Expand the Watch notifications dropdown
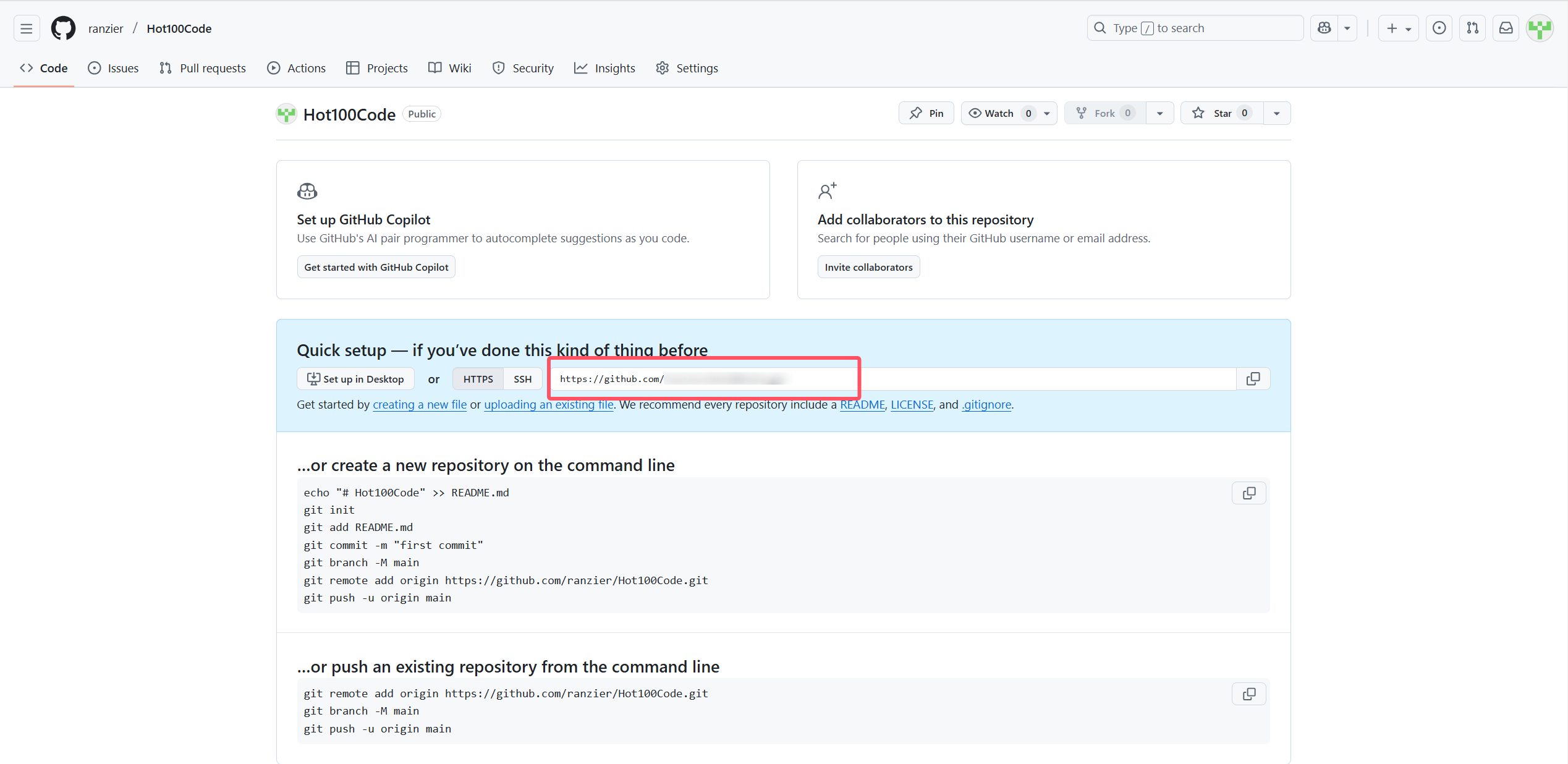This screenshot has height=764, width=1568. pos(1047,113)
